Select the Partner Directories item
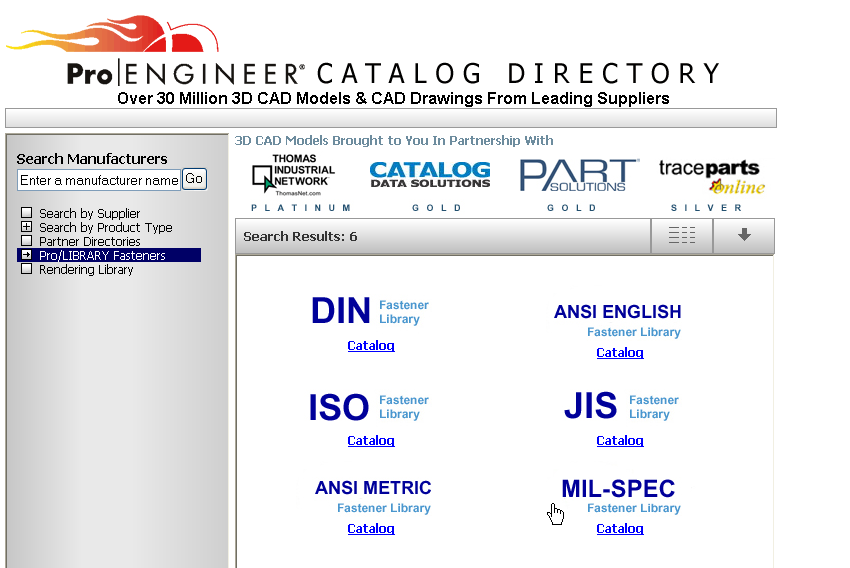 click(x=89, y=242)
